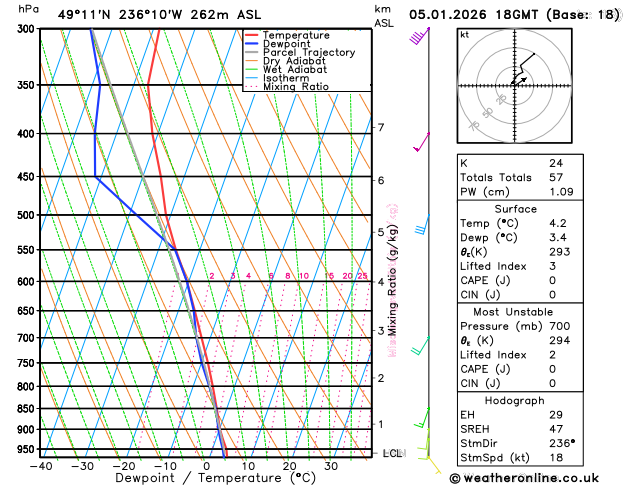Click the 'PW (cm)' value 1.09
Viewport: 629px width, 486px height.
(561, 192)
